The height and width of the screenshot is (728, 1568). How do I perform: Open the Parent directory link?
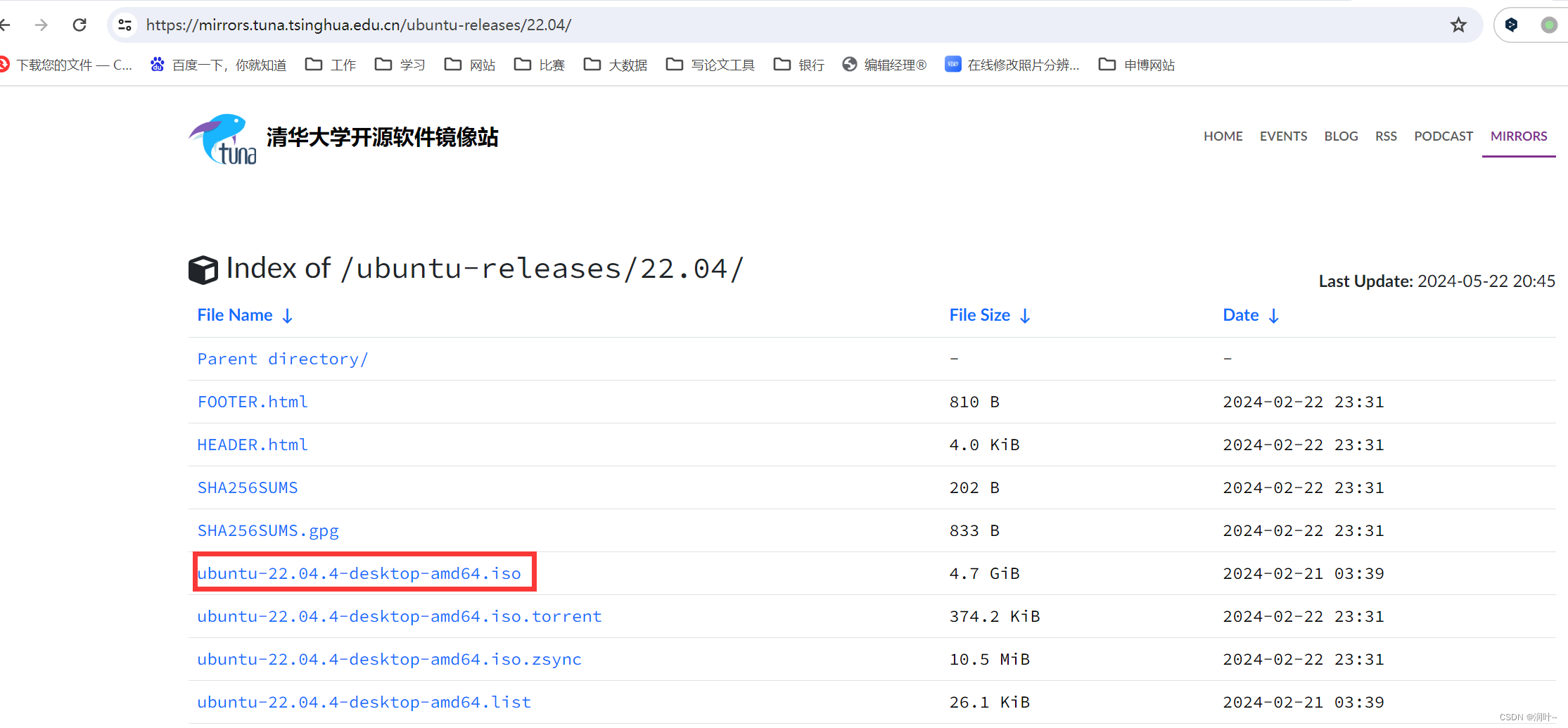click(x=282, y=359)
